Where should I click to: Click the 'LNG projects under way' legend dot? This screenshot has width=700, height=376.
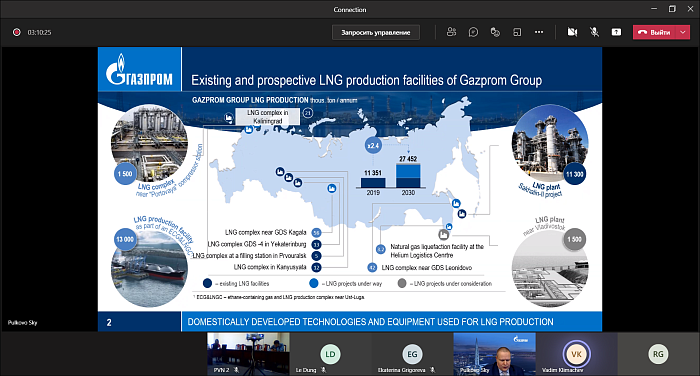[x=314, y=283]
